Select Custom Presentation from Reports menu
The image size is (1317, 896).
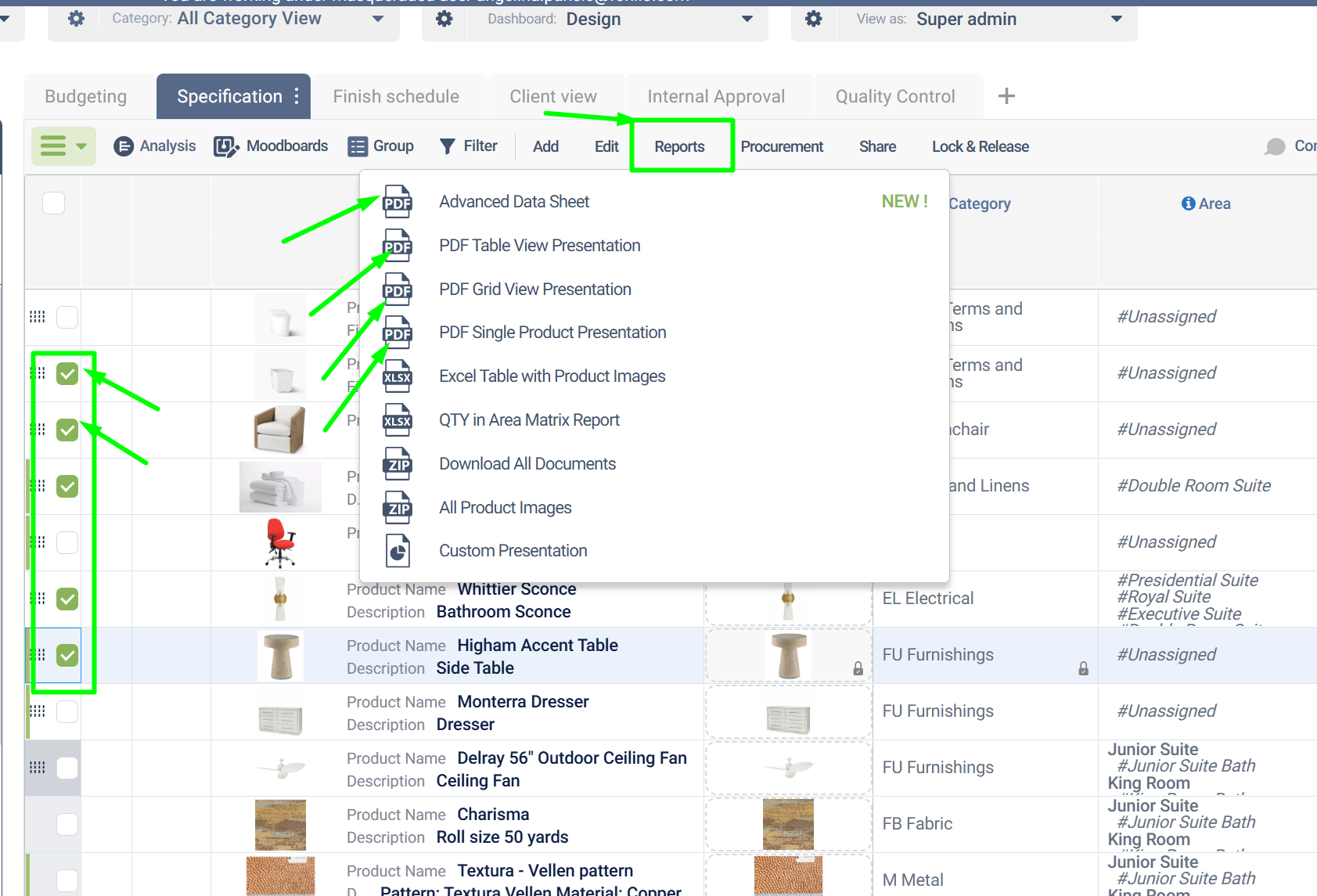(513, 550)
